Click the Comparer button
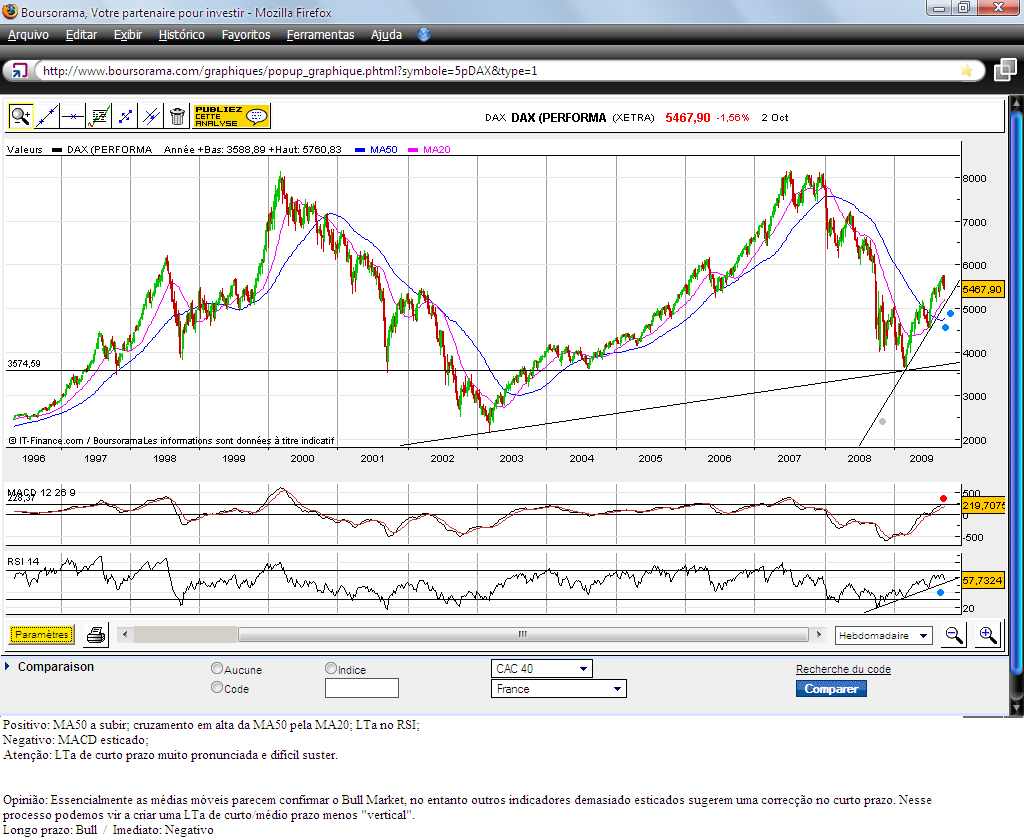The image size is (1024, 840). click(x=831, y=689)
